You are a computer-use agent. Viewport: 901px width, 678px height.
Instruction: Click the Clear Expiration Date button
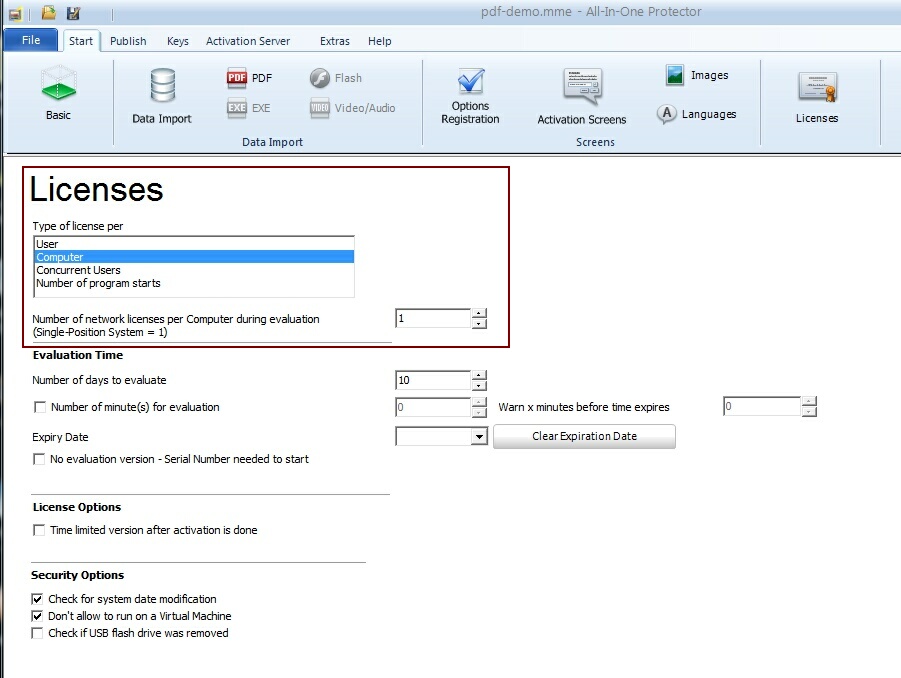pyautogui.click(x=584, y=436)
